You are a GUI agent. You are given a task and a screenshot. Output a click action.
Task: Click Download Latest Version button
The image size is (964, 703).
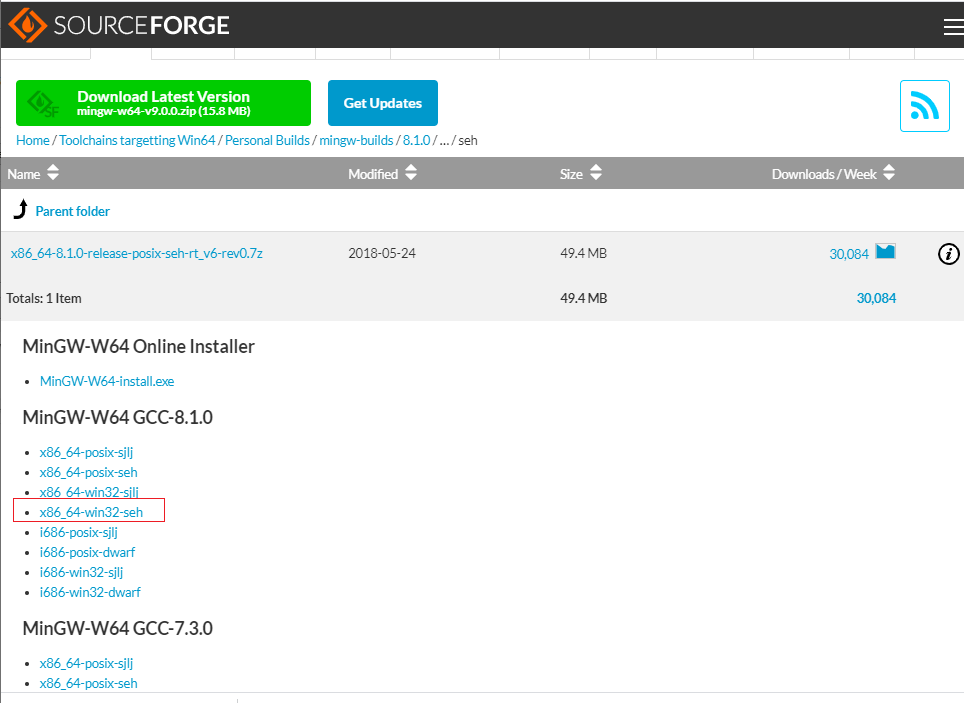coord(163,103)
